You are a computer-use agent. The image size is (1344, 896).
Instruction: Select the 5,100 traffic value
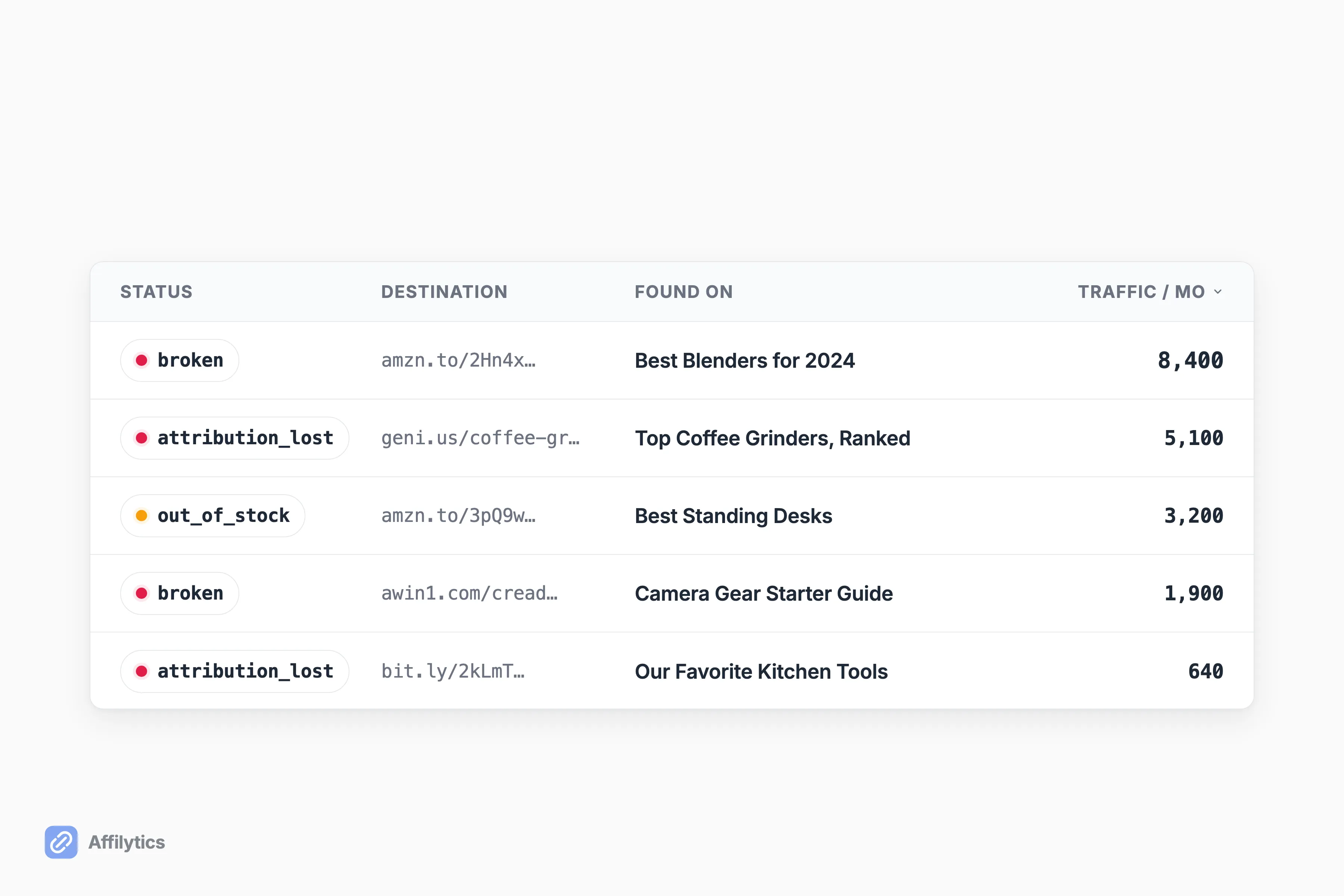1194,438
